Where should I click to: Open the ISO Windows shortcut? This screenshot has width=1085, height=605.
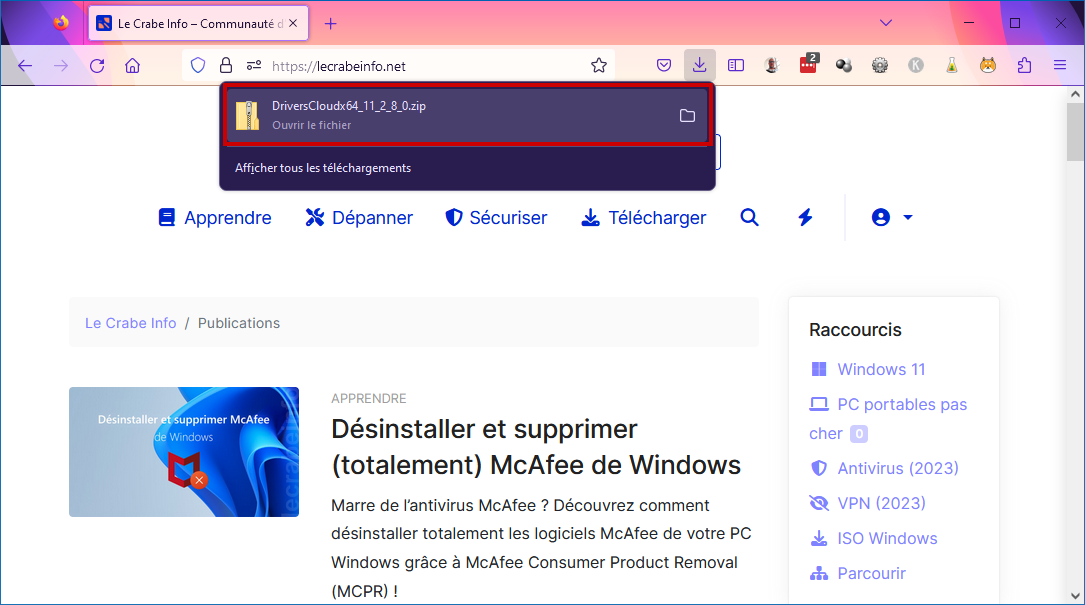click(x=873, y=539)
